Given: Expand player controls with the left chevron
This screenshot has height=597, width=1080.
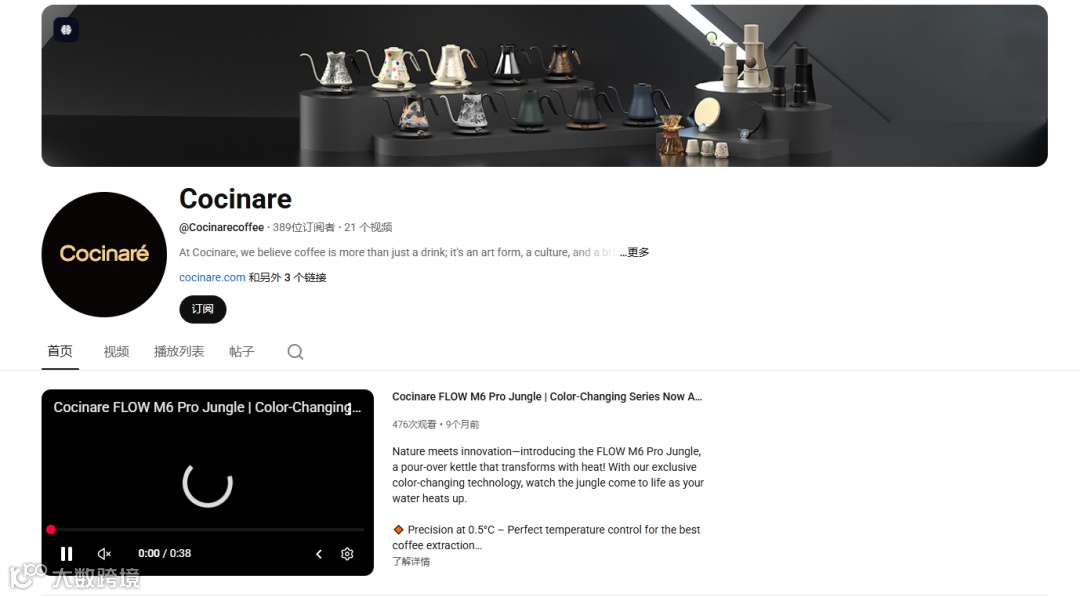Looking at the screenshot, I should click(319, 554).
